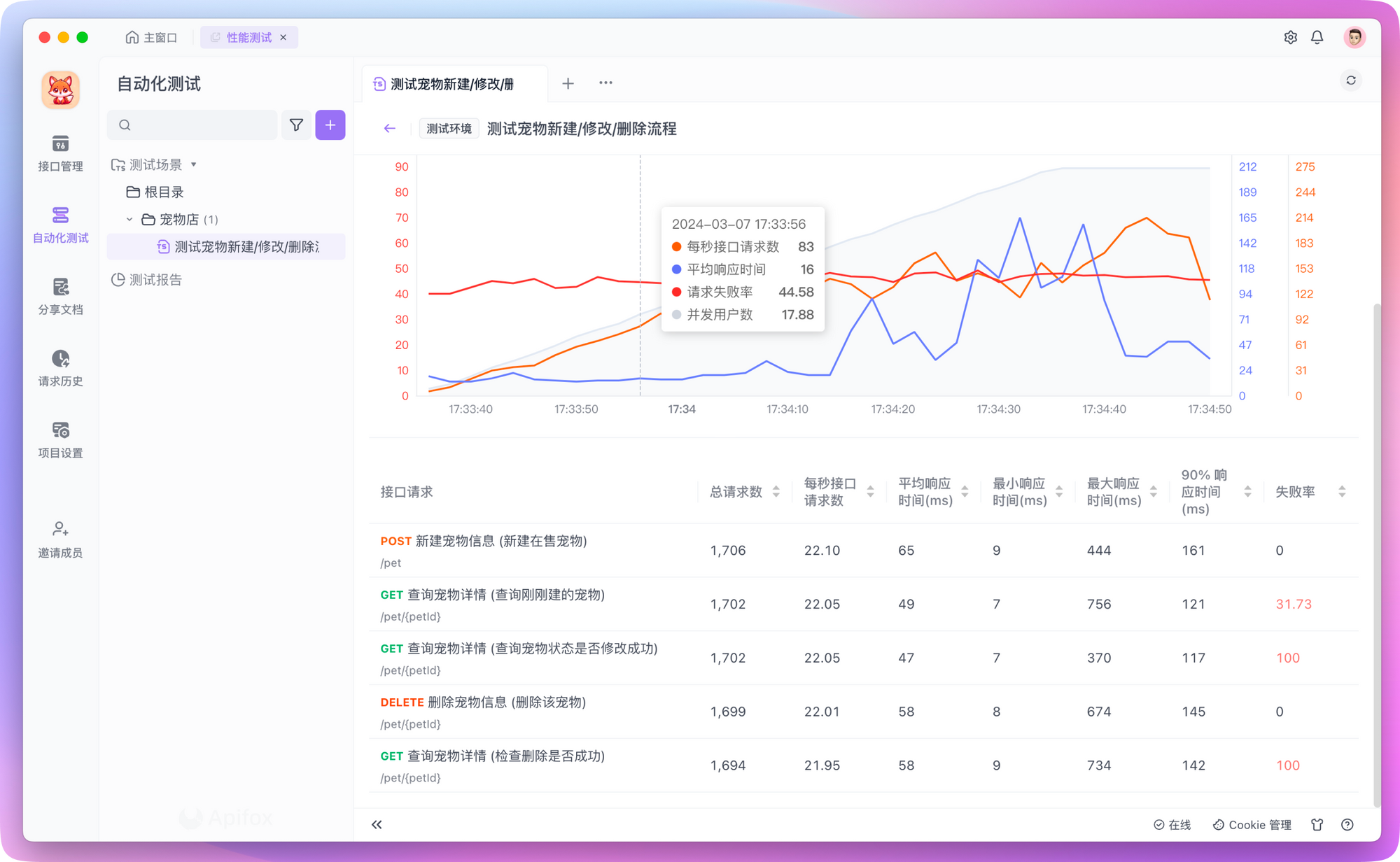Sort by 最小响应时间 column

pos(1059,492)
